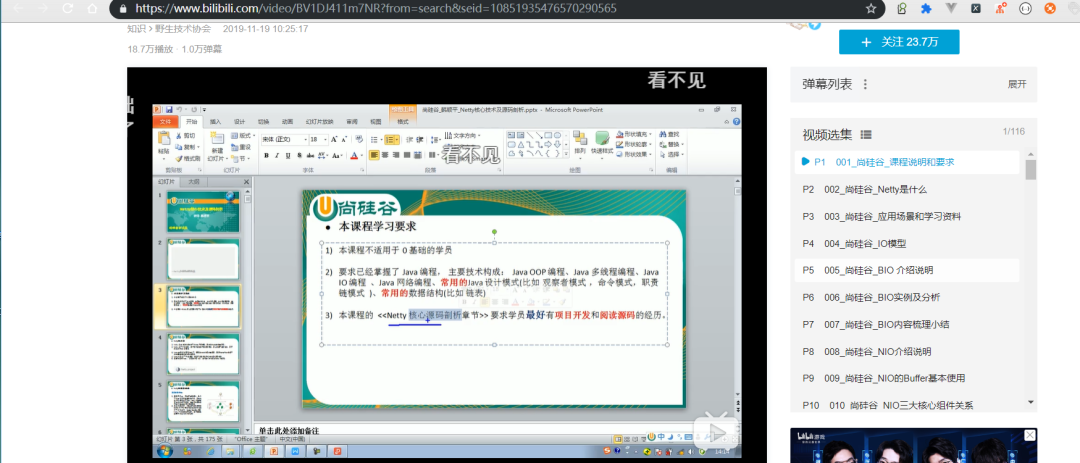Click the browser back arrow

click(19, 8)
